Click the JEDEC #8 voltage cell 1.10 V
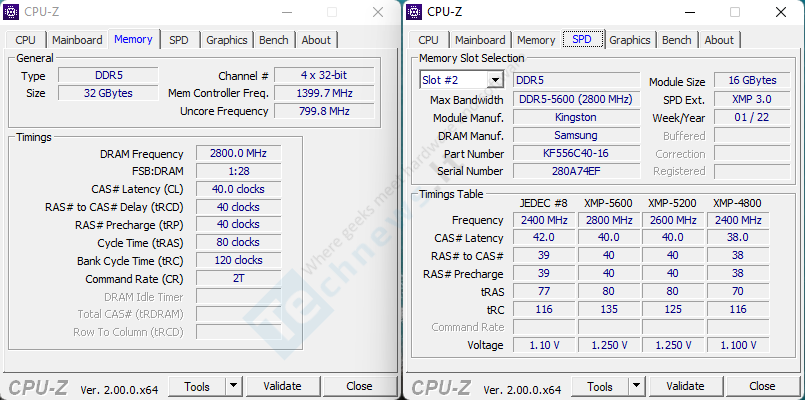 [x=544, y=345]
